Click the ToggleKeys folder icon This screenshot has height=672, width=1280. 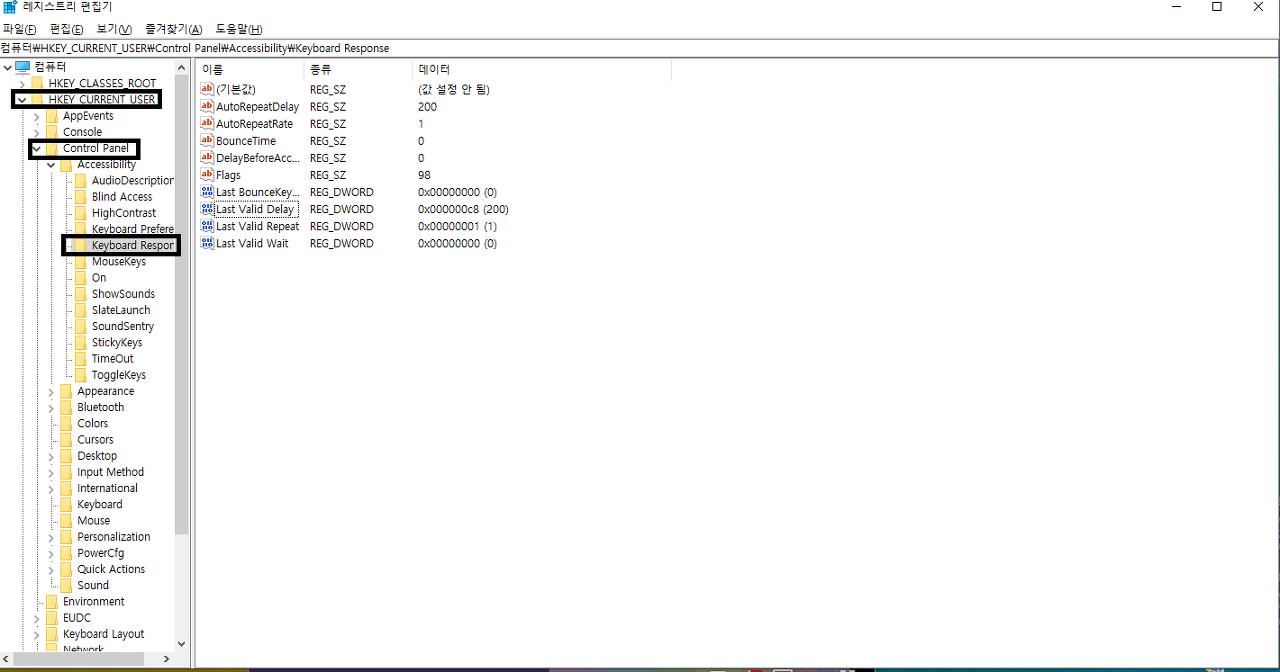[x=81, y=375]
